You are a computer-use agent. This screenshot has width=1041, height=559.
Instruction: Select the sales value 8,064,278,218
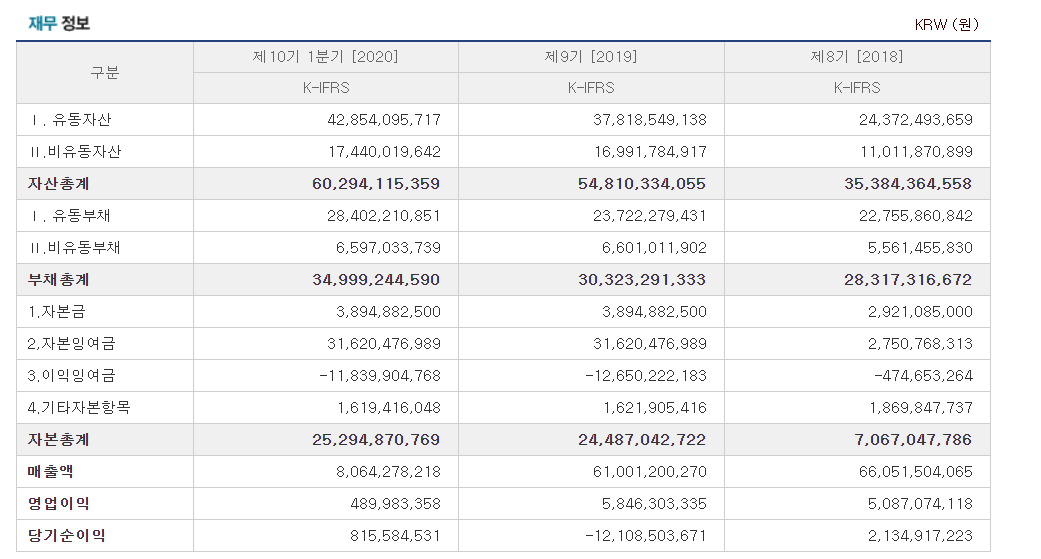click(x=388, y=471)
